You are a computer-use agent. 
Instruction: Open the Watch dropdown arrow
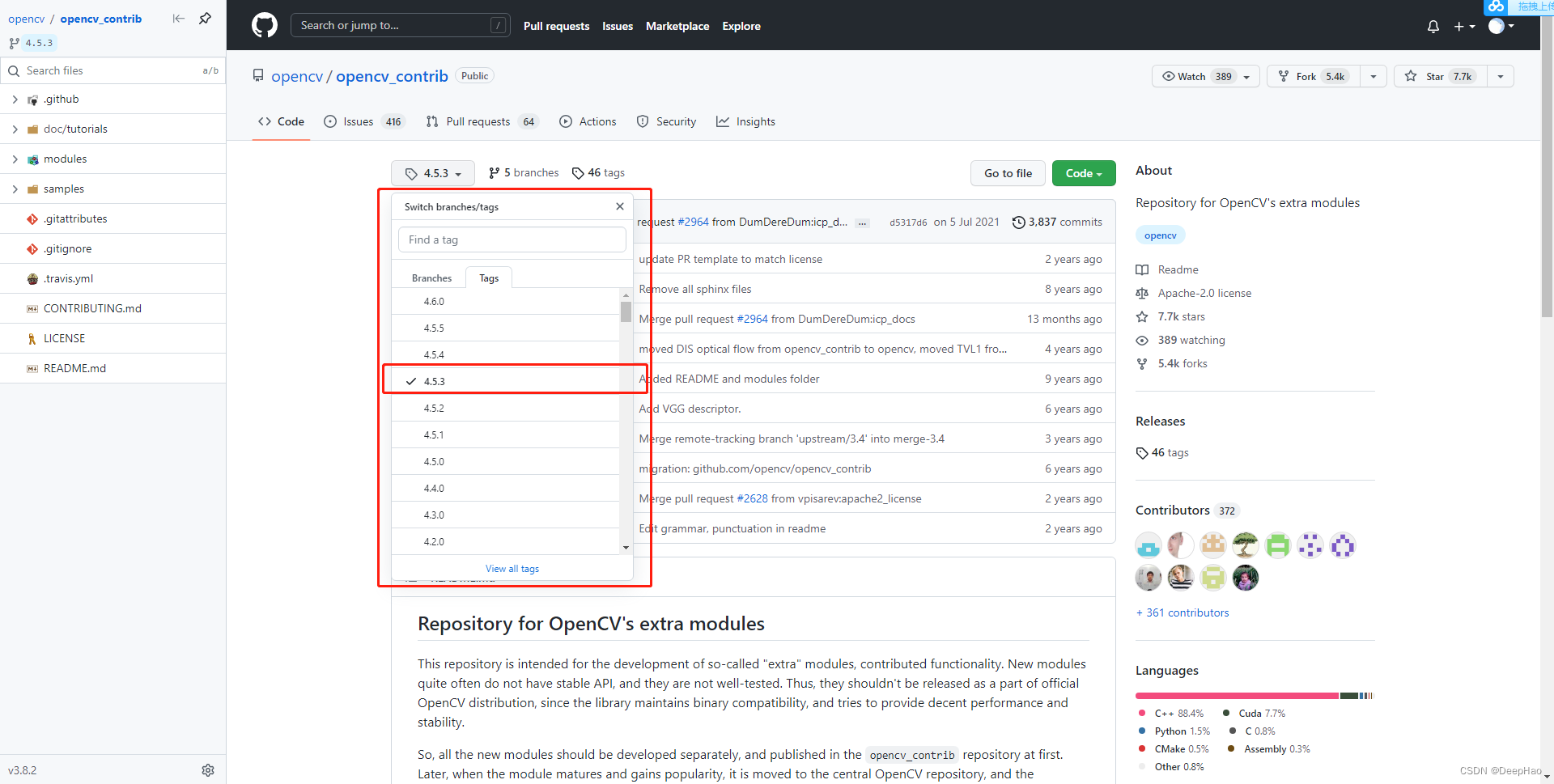point(1247,76)
